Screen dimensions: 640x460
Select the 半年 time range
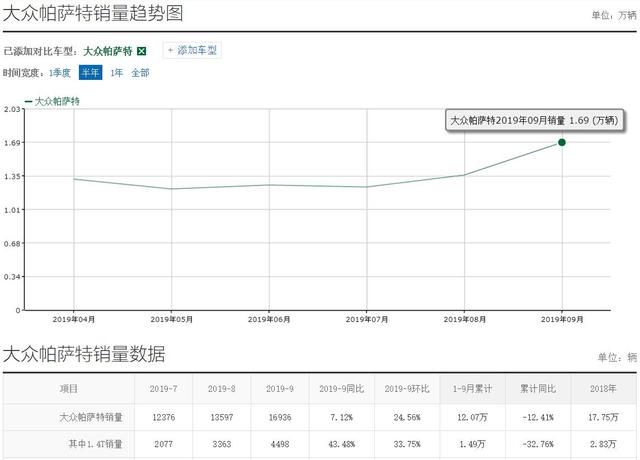coord(91,73)
